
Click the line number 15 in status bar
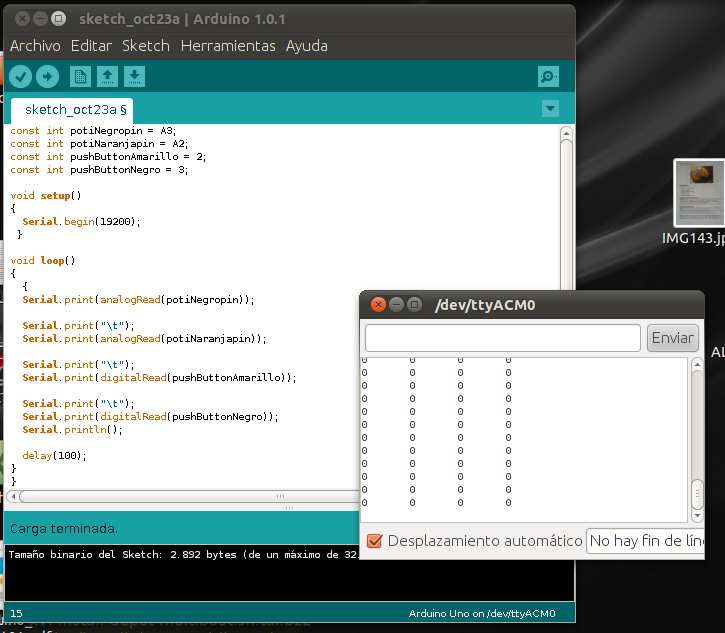pyautogui.click(x=16, y=614)
